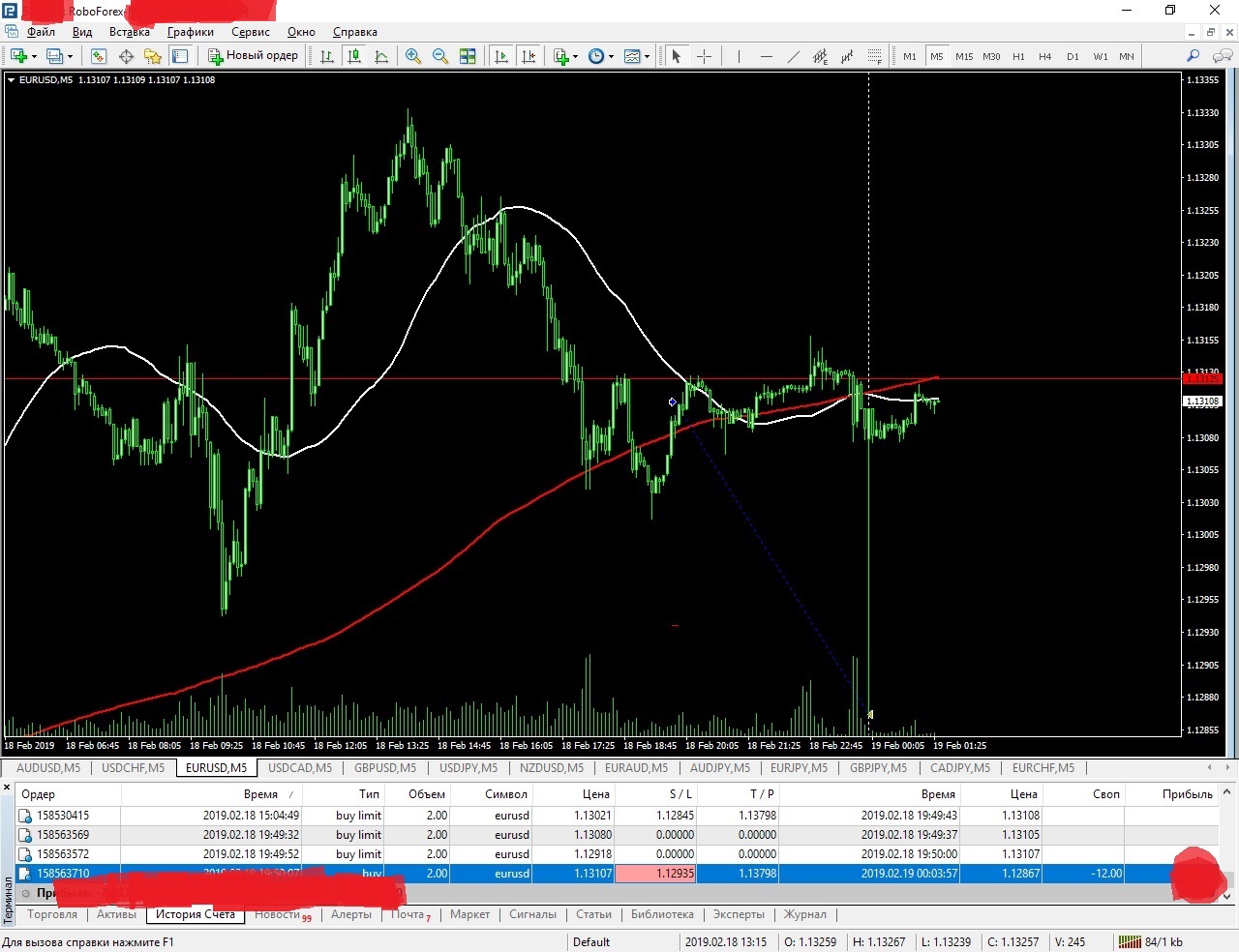The height and width of the screenshot is (952, 1239).
Task: Click the chart templates icon
Action: [632, 56]
